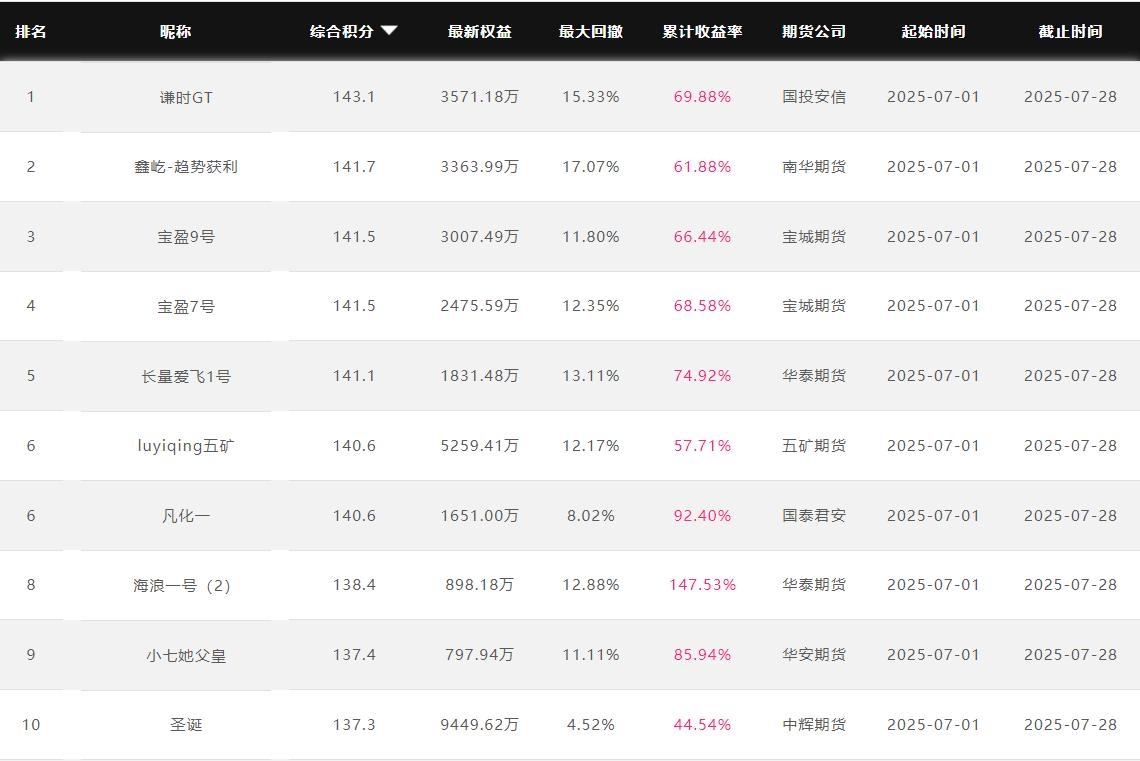Click the 9449.62万 equity value

(x=479, y=725)
